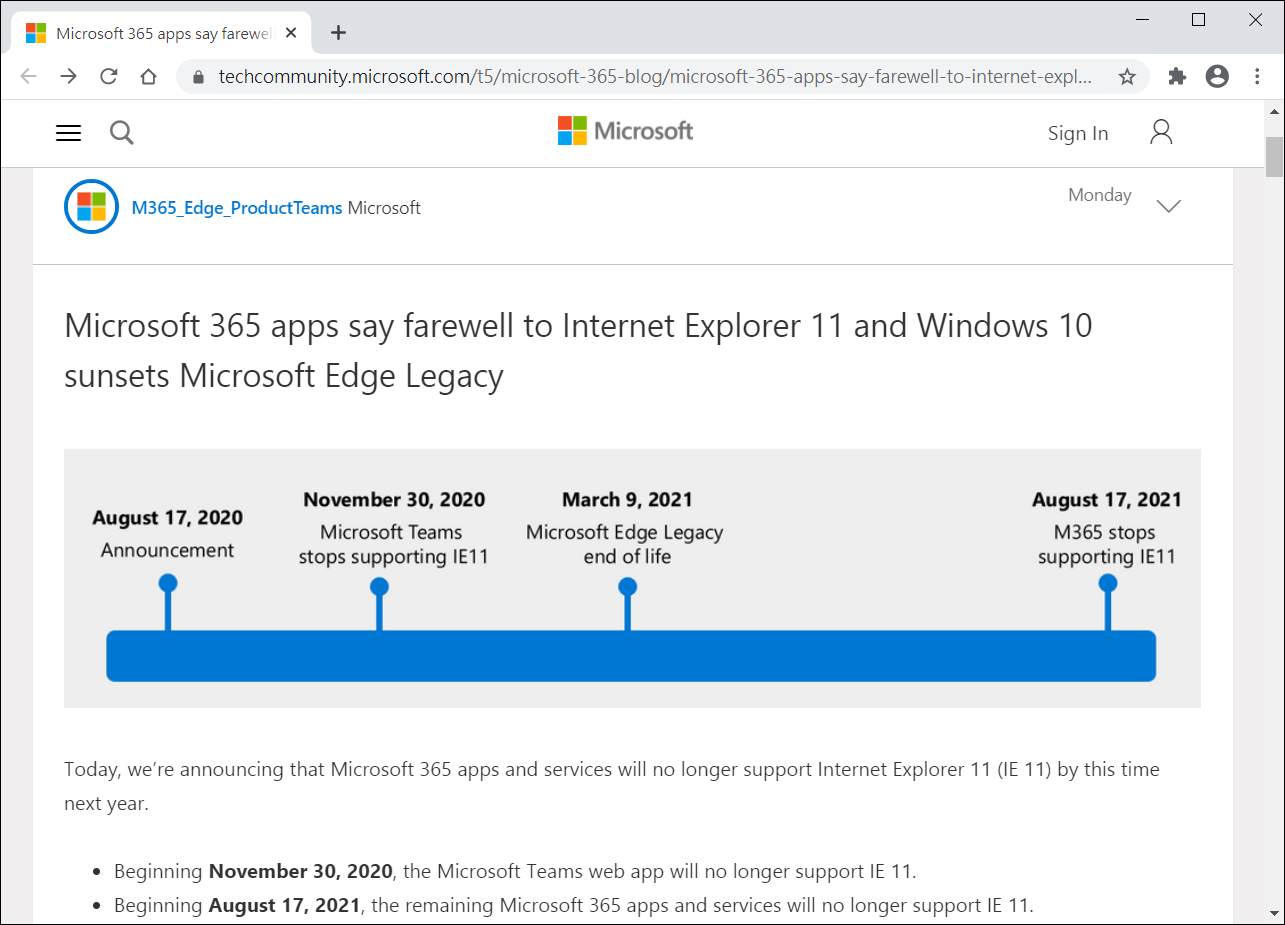Open the hamburger navigation menu
Viewport: 1285px width, 925px height.
point(68,133)
